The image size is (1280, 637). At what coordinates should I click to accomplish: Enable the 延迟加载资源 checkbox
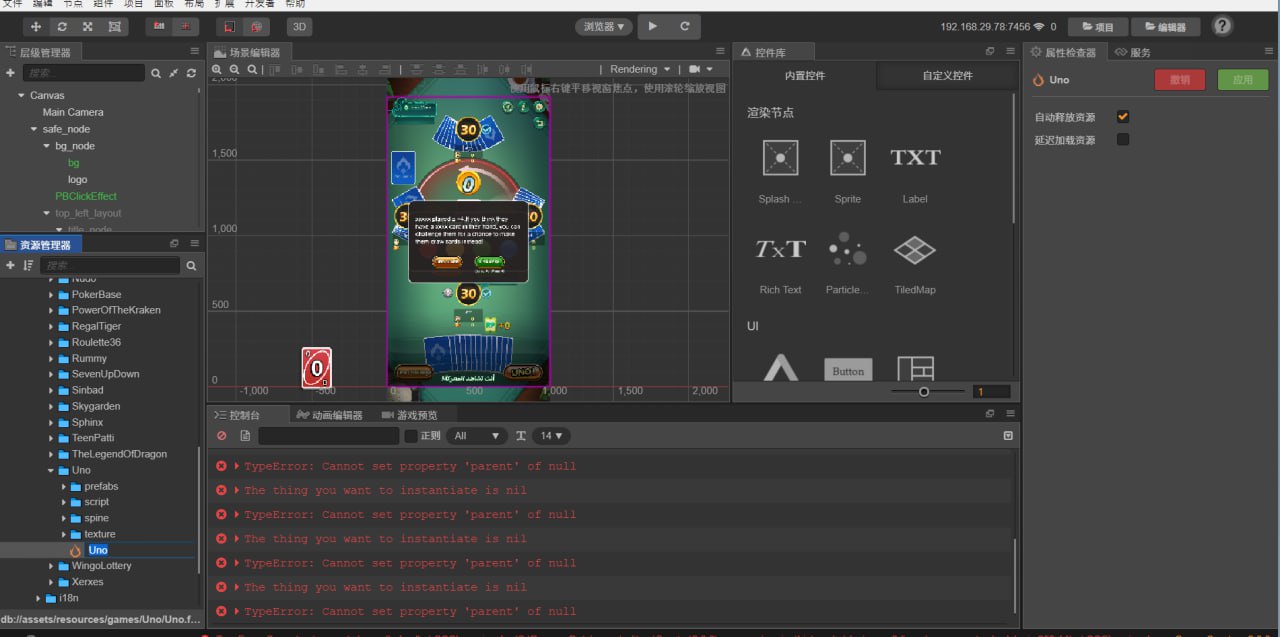coord(1123,140)
